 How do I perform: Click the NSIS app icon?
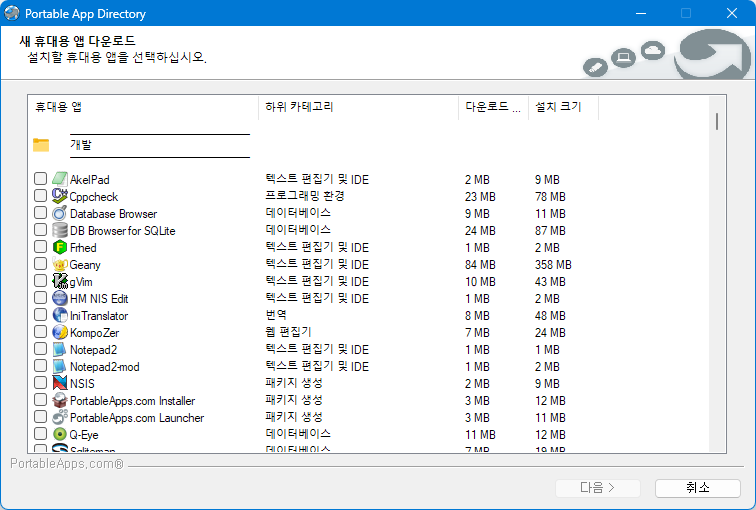[x=60, y=383]
